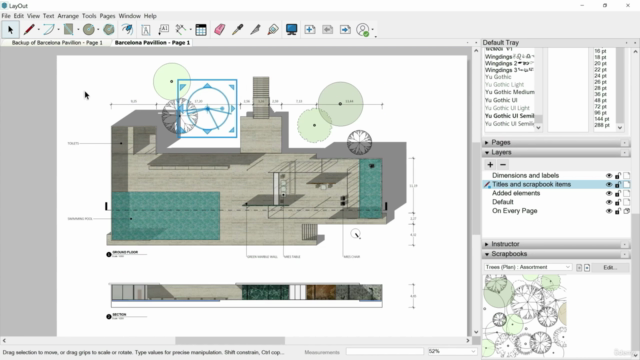Open the Tools menu
This screenshot has height=360, width=640.
coord(89,16)
